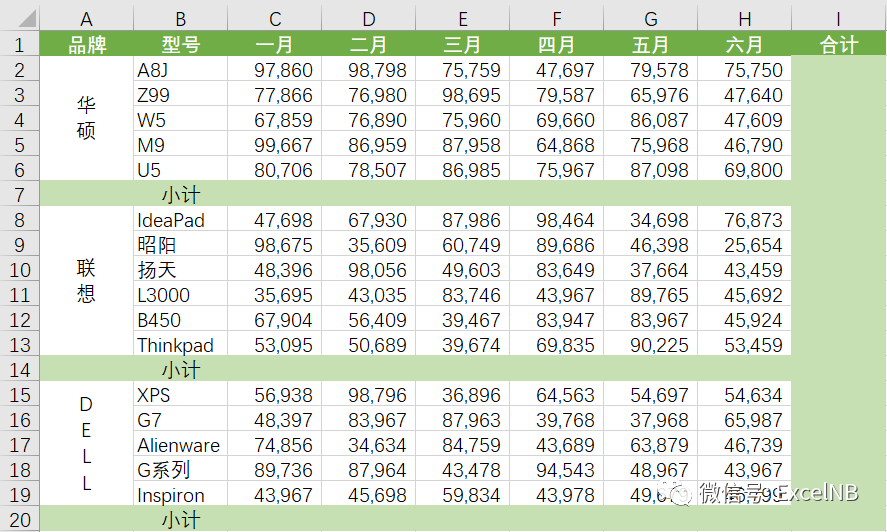Click U5 June value 69,800

point(744,169)
